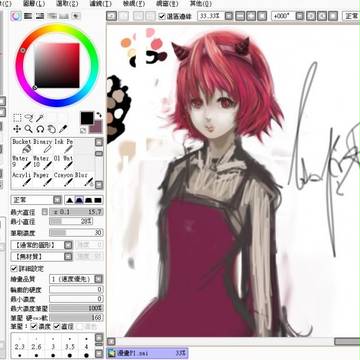The width and height of the screenshot is (360, 360).
Task: Rotate canvas clockwise button
Action: pyautogui.click(x=322, y=16)
